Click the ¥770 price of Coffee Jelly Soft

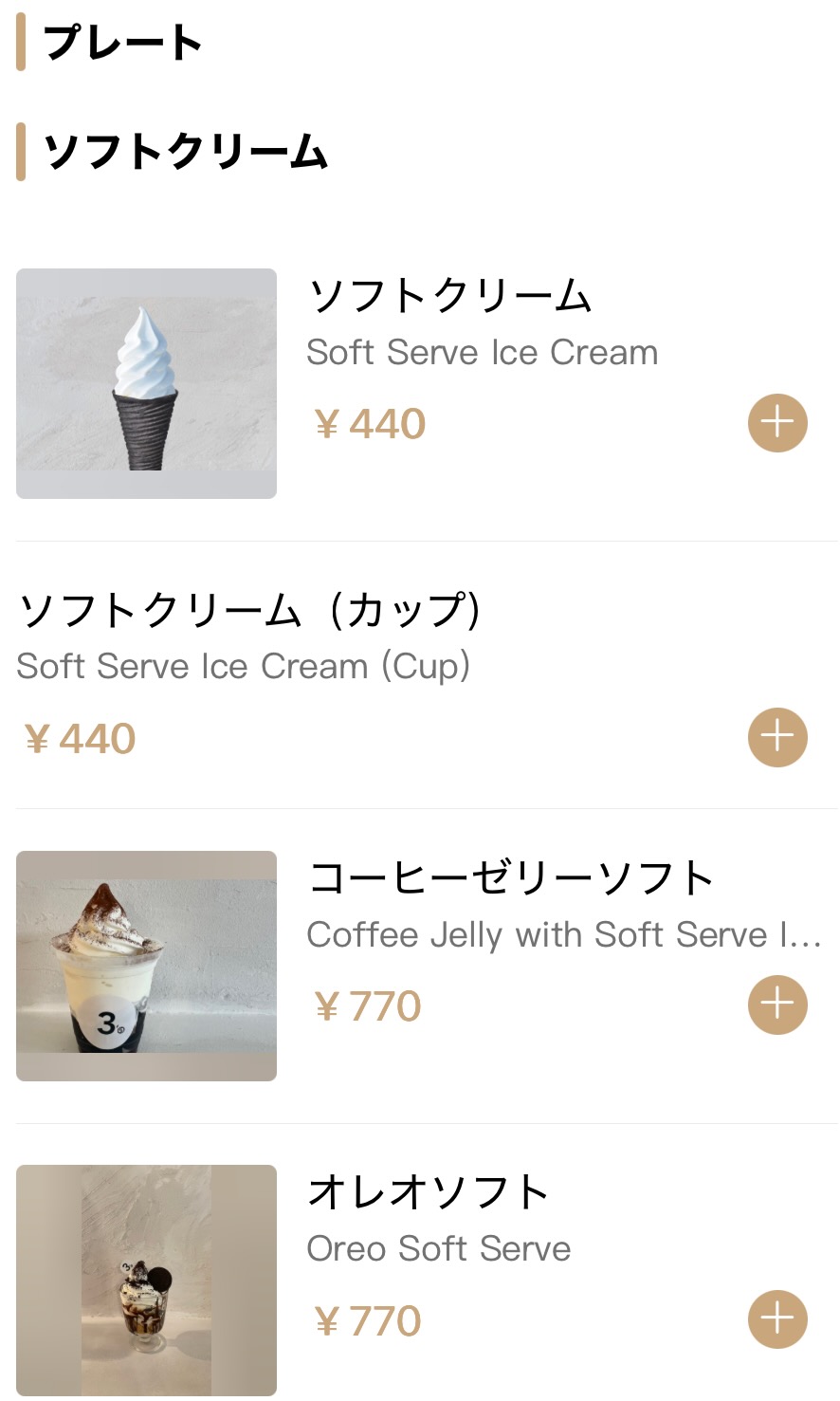tap(368, 1006)
